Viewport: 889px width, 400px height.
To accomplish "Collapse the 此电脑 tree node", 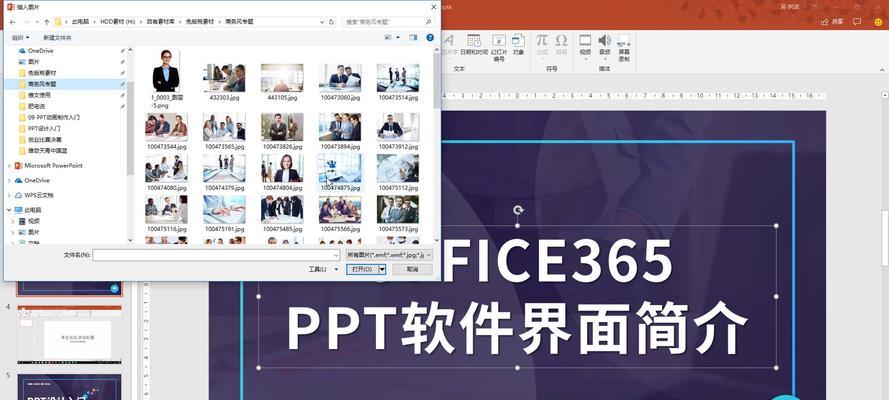I will pyautogui.click(x=9, y=210).
